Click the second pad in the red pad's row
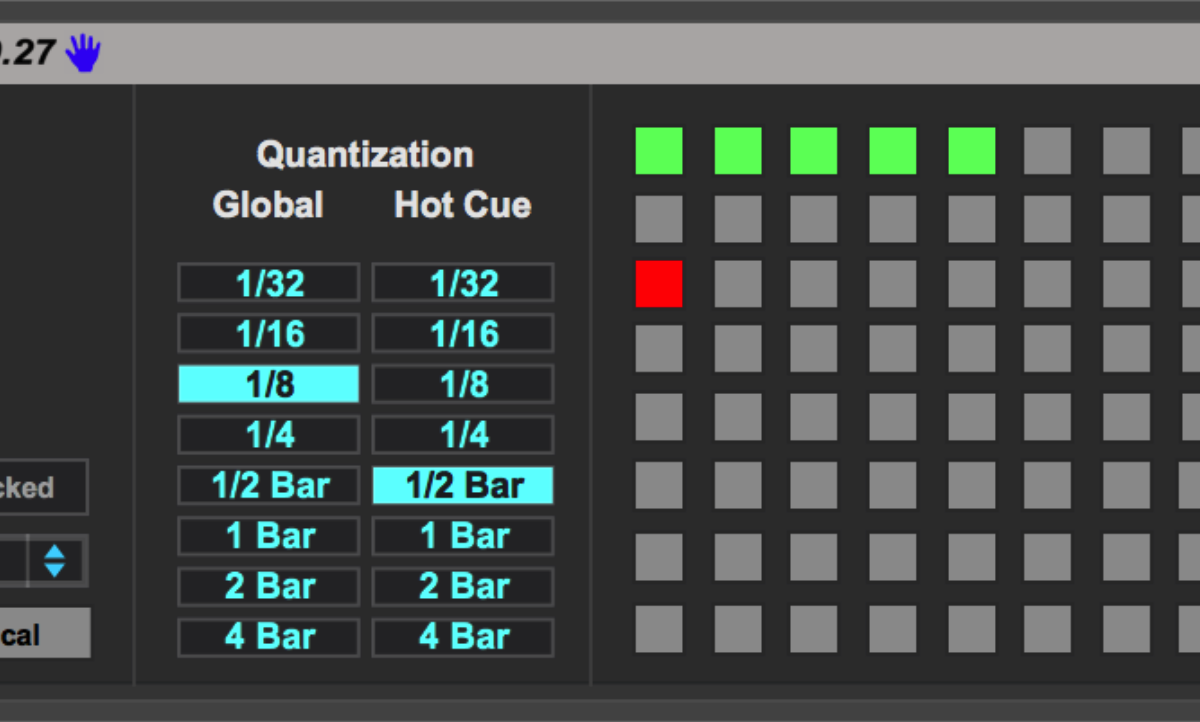 click(x=738, y=284)
